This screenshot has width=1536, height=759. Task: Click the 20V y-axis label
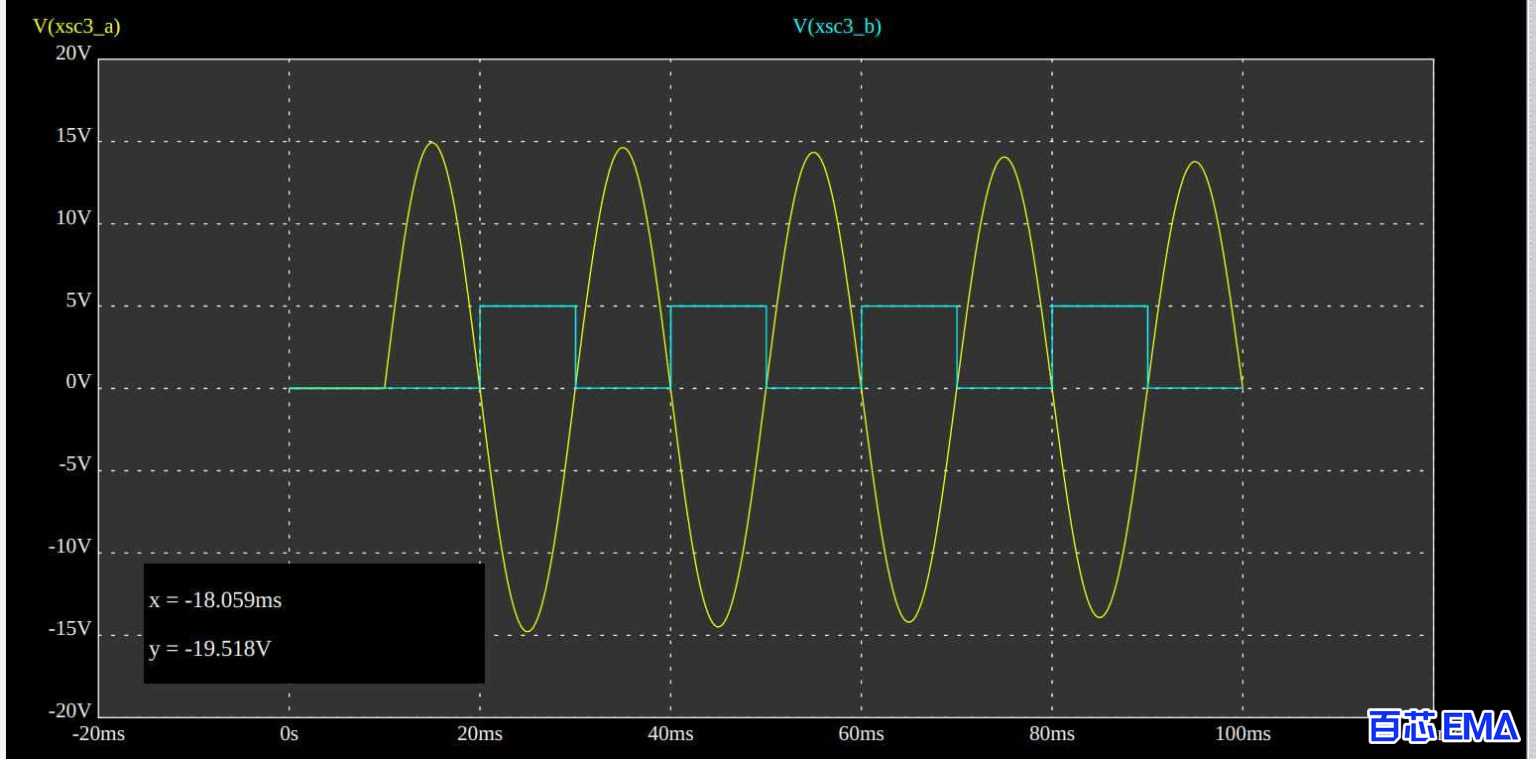72,53
